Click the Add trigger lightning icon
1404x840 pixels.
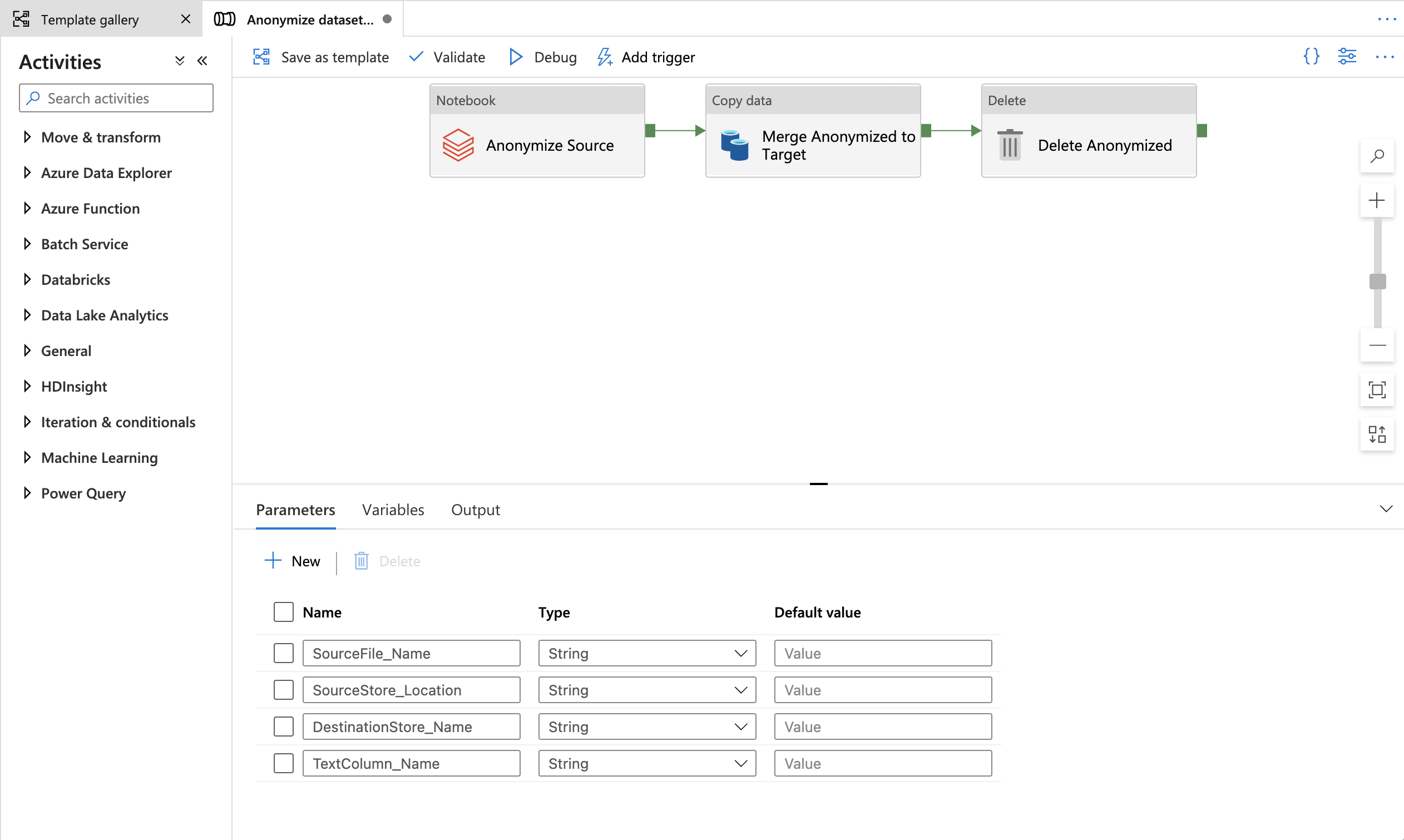[x=605, y=57]
